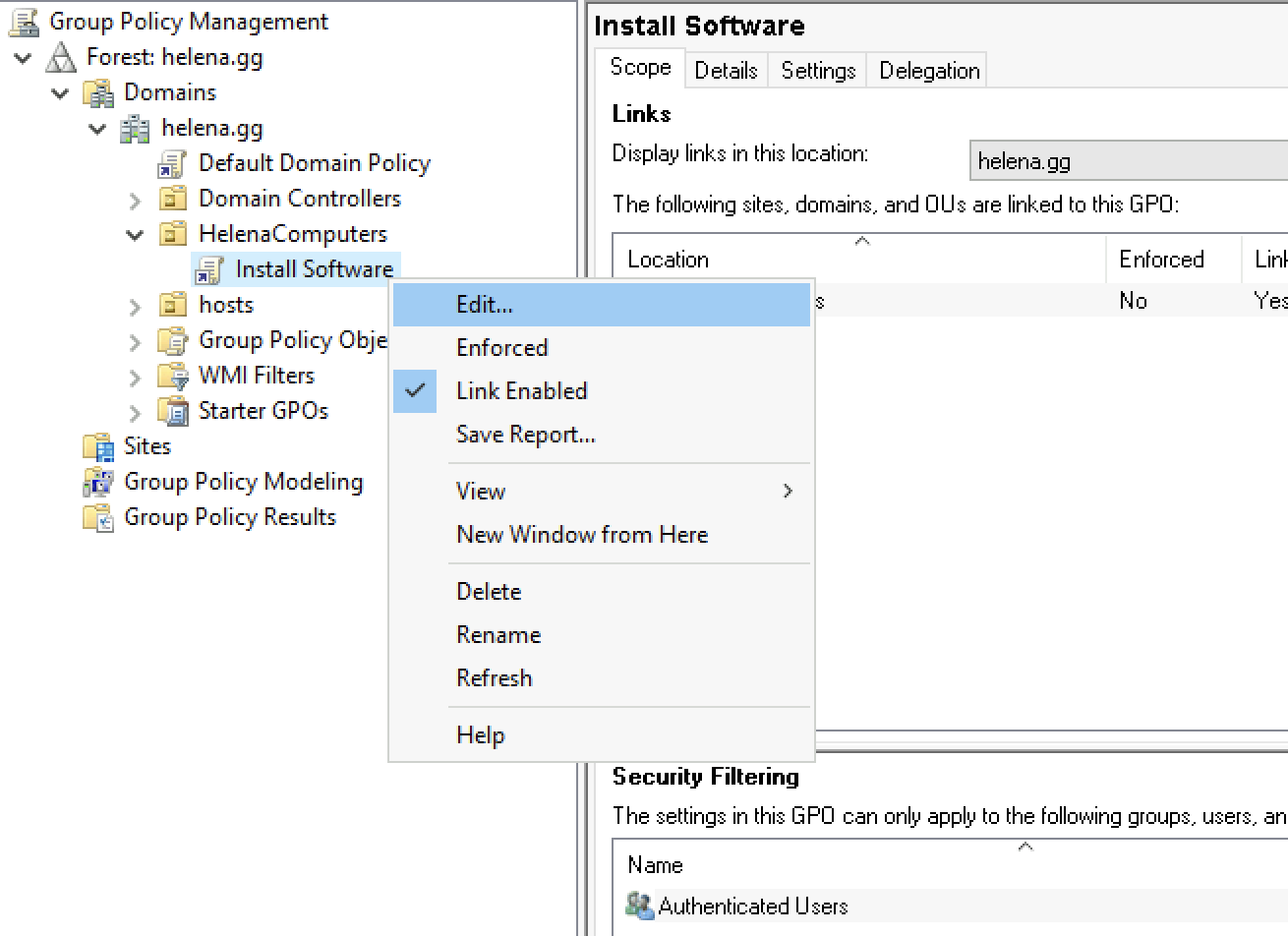1288x936 pixels.
Task: Click the Default Domain Policy GPO icon
Action: coord(172,164)
